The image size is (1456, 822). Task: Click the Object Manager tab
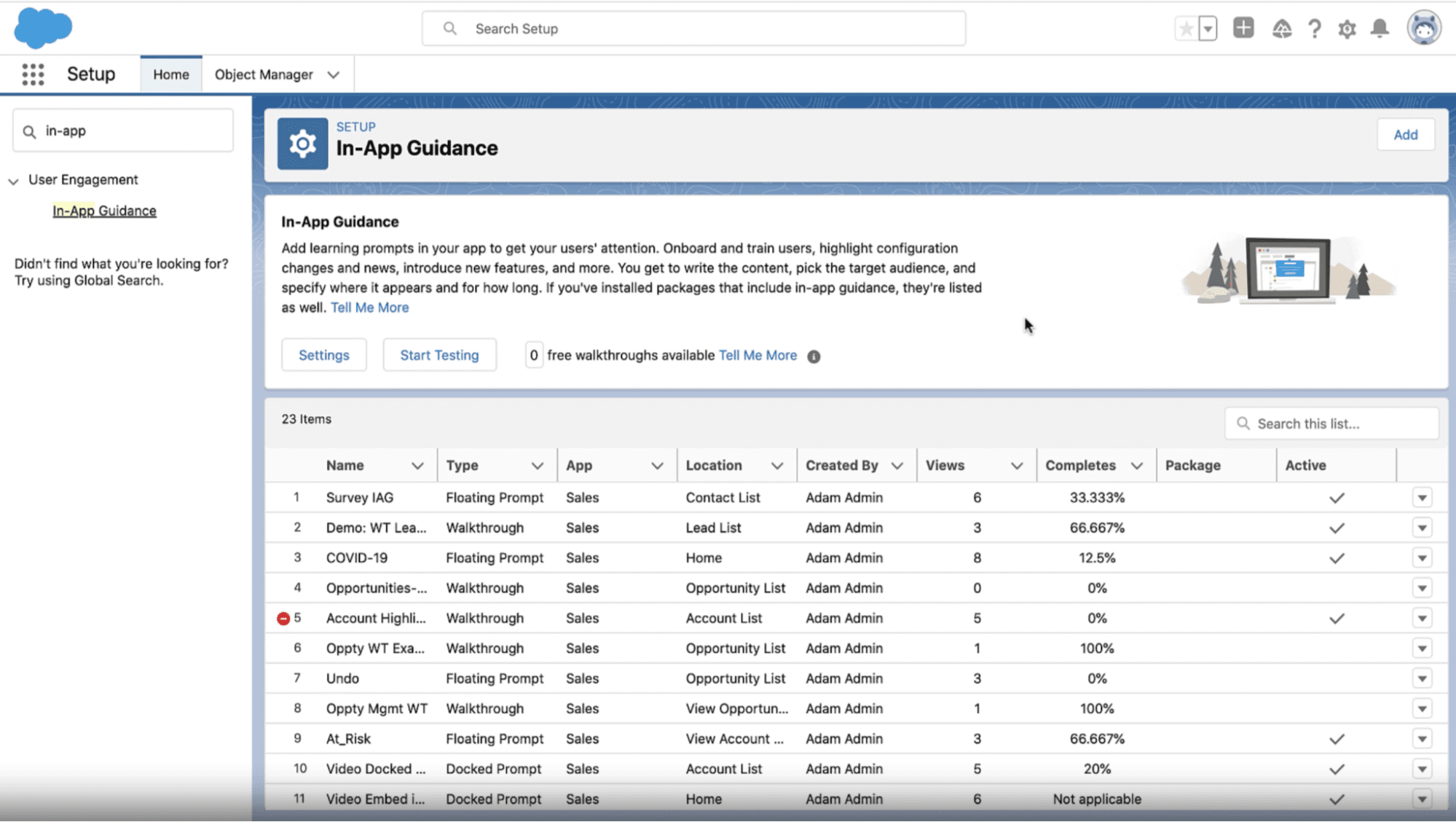coord(263,74)
